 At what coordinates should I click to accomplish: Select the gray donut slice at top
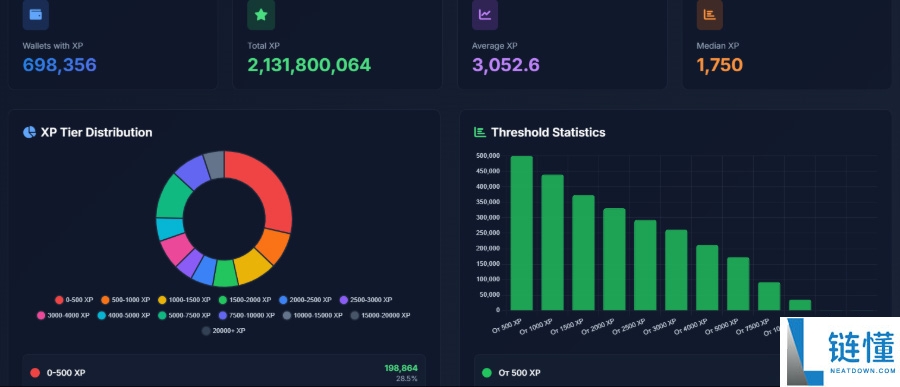215,164
